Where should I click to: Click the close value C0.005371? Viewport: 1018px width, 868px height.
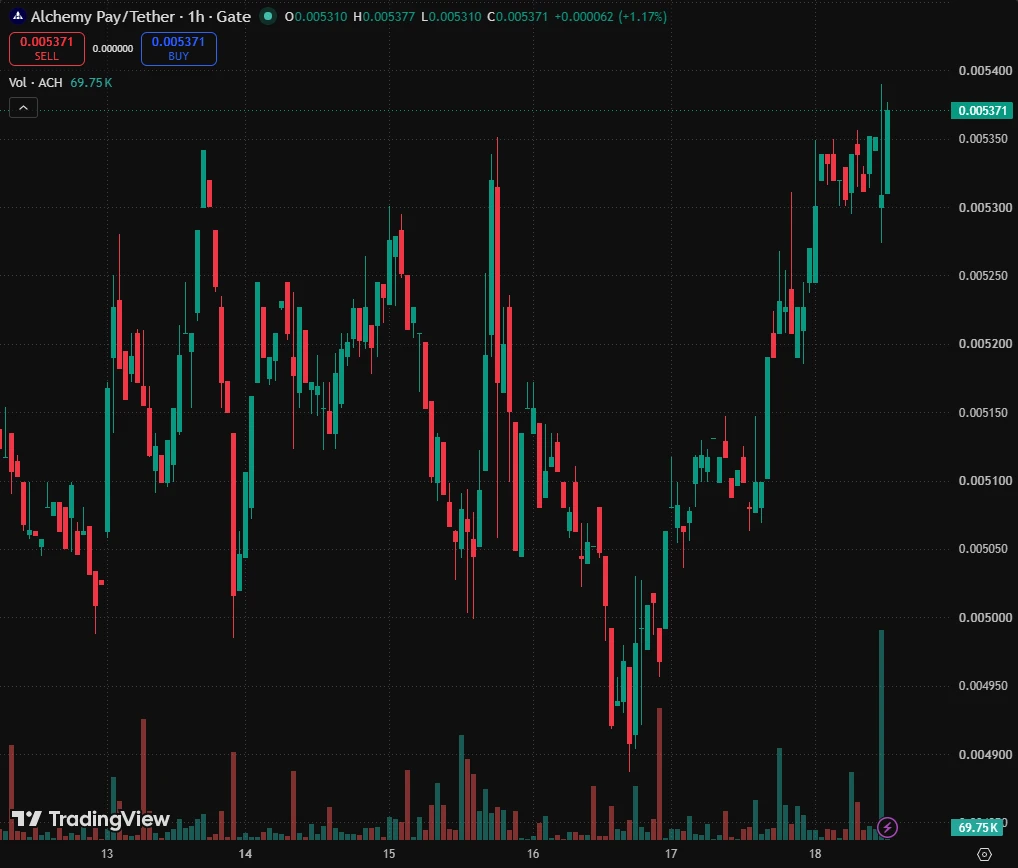coord(517,16)
